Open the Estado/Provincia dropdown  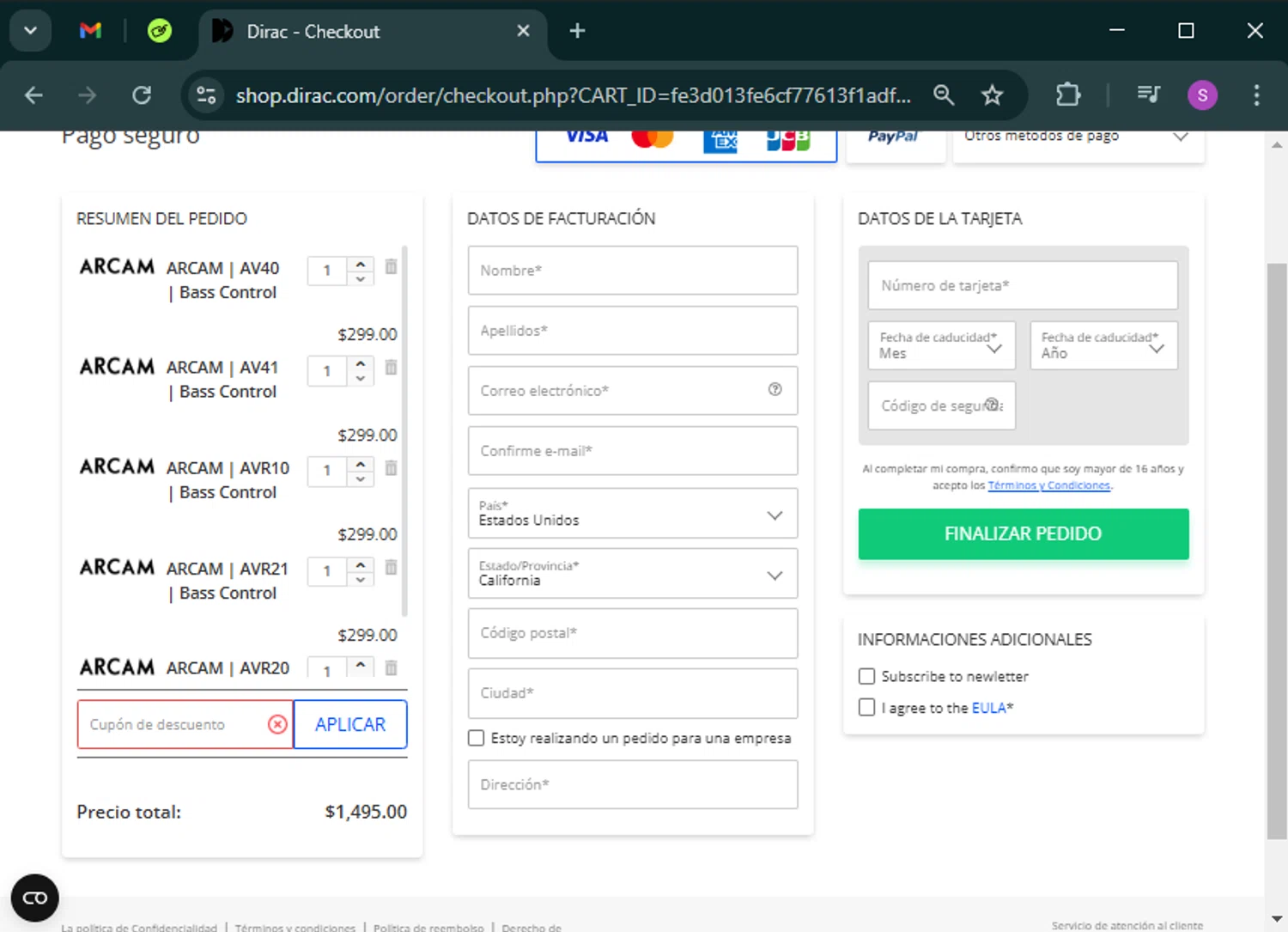pos(633,573)
